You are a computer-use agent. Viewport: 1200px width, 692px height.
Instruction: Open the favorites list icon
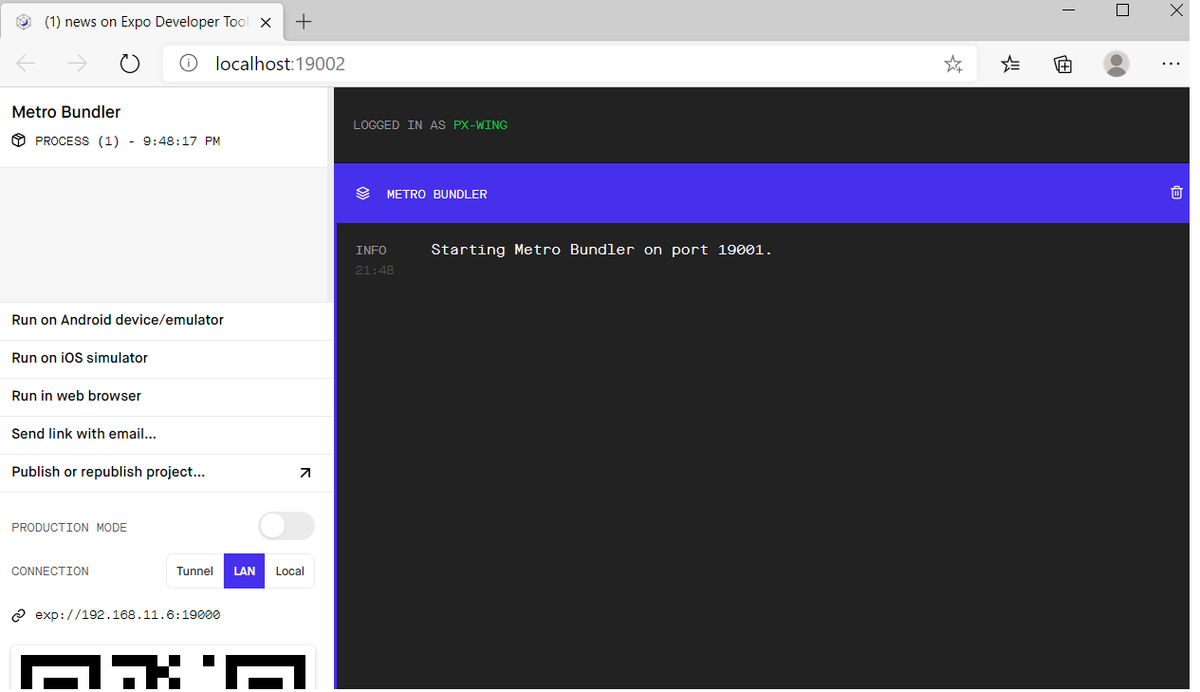pyautogui.click(x=1011, y=64)
